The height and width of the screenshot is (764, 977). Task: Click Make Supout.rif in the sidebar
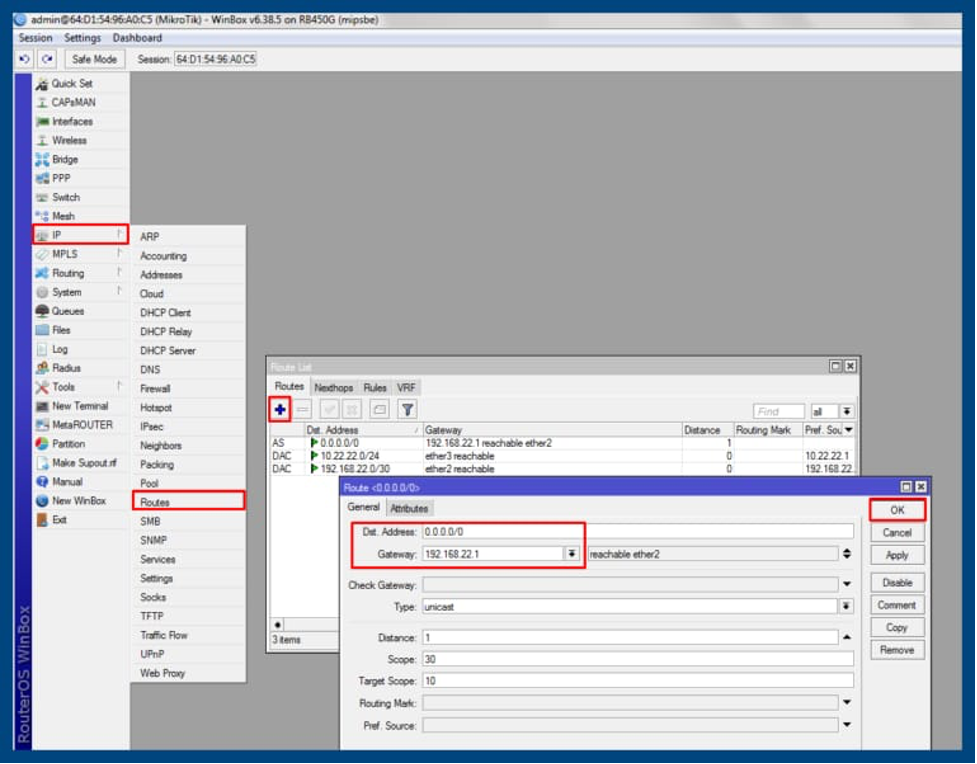point(80,463)
